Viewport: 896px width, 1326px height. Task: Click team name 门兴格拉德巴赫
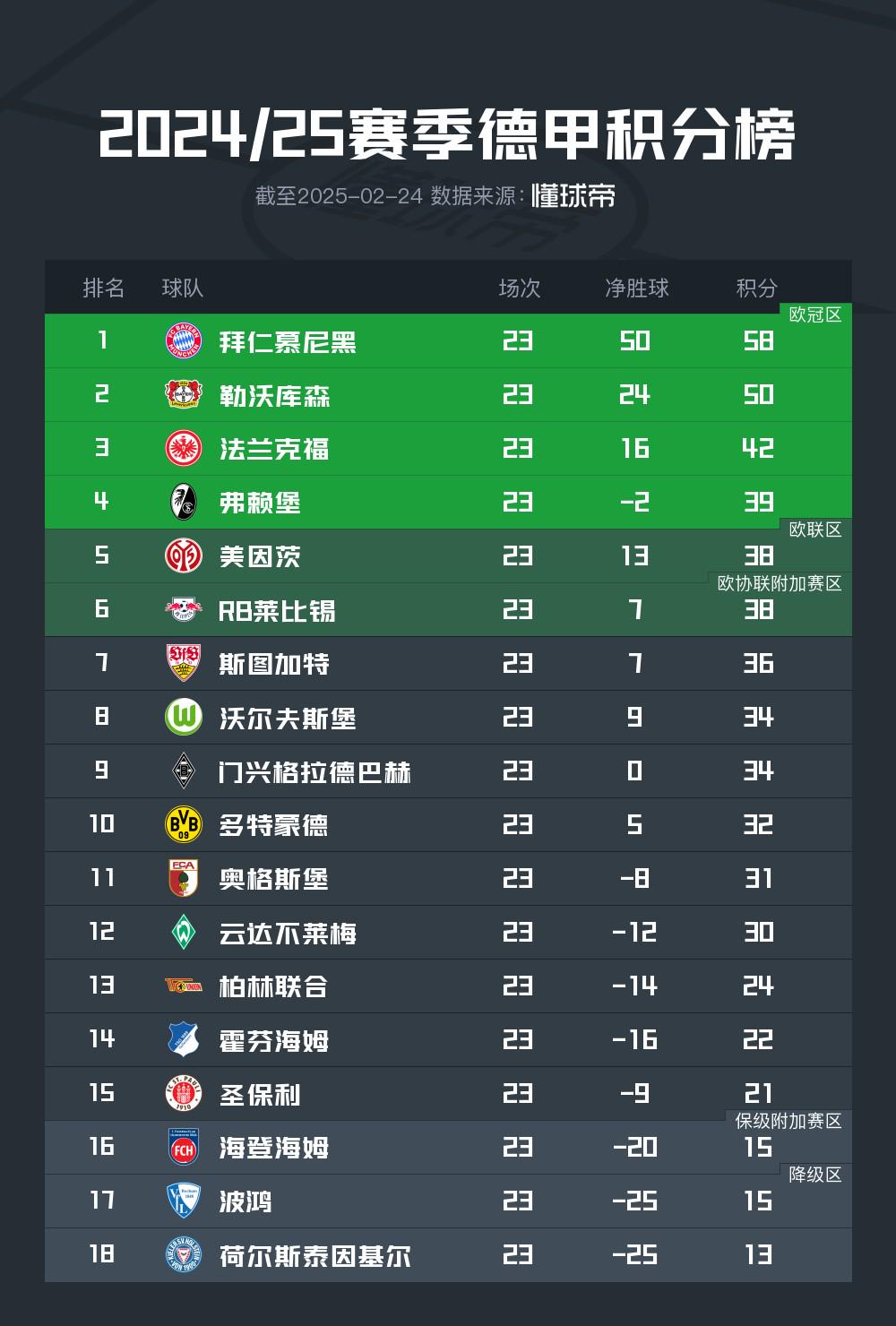(314, 772)
